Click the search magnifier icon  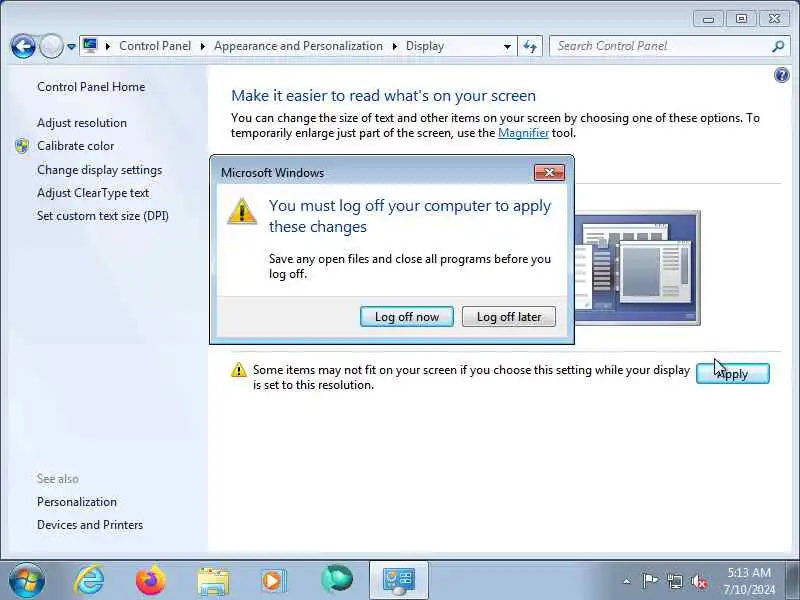[x=778, y=46]
